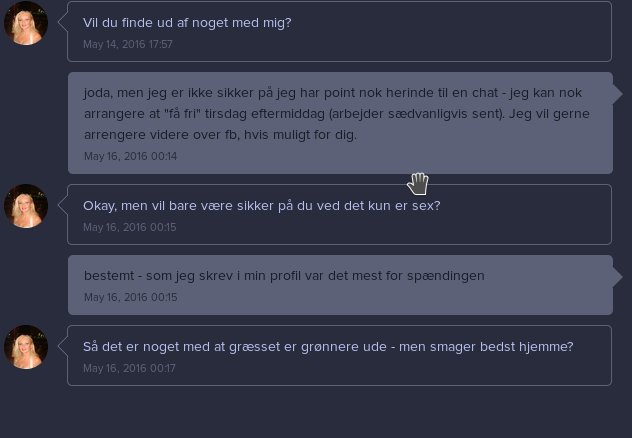Select the message "Vil du finde ud af noget med mig?"
632x438 pixels.
coord(187,23)
